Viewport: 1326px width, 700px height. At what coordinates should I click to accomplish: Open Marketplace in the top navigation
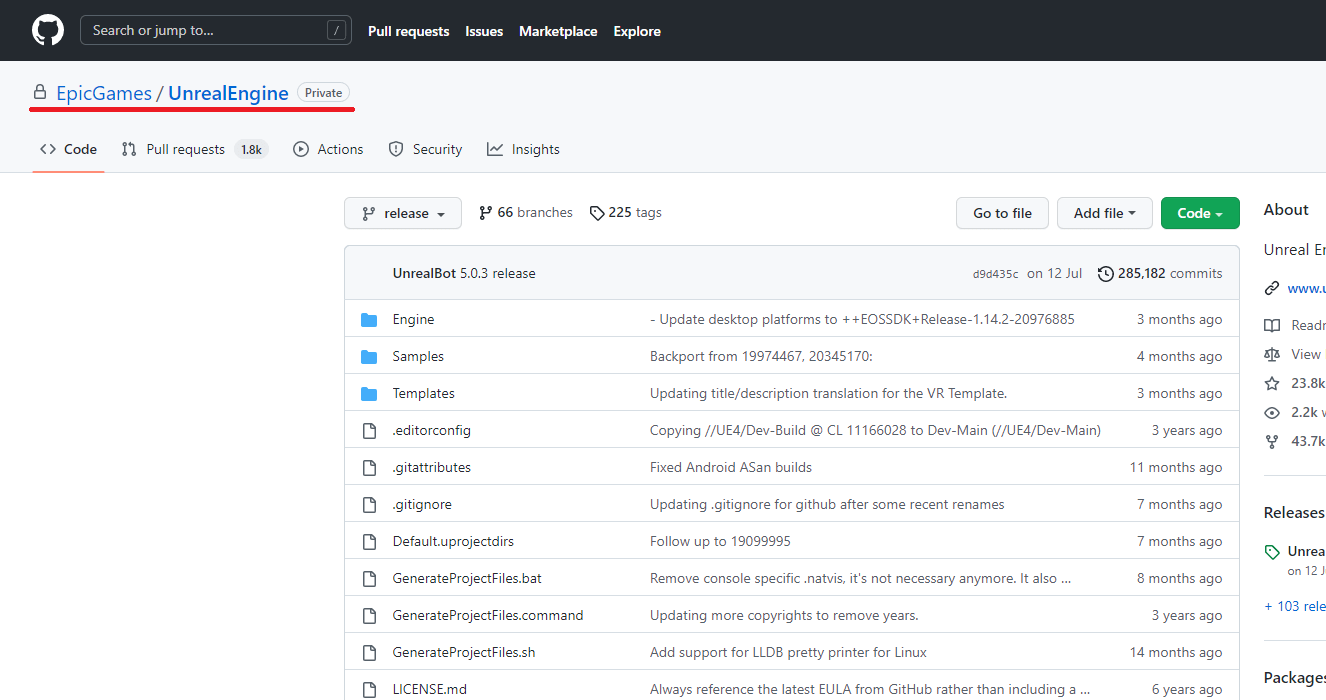coord(558,31)
